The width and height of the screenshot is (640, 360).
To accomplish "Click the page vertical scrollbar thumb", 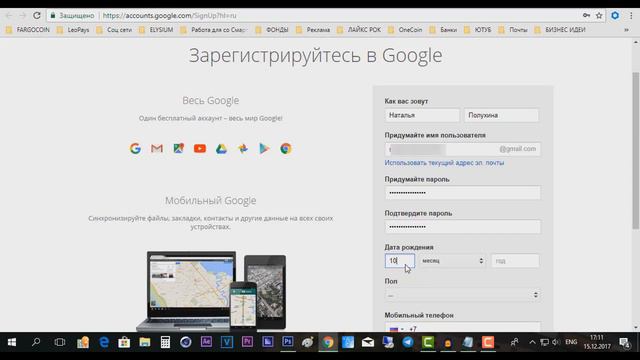I will (636, 150).
